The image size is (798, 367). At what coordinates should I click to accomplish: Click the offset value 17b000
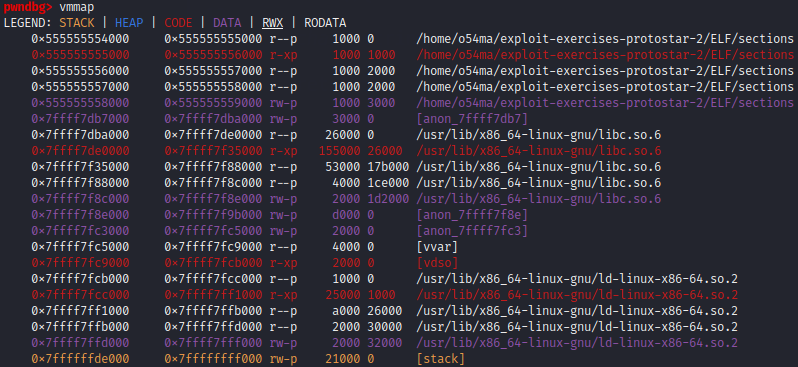pyautogui.click(x=388, y=167)
